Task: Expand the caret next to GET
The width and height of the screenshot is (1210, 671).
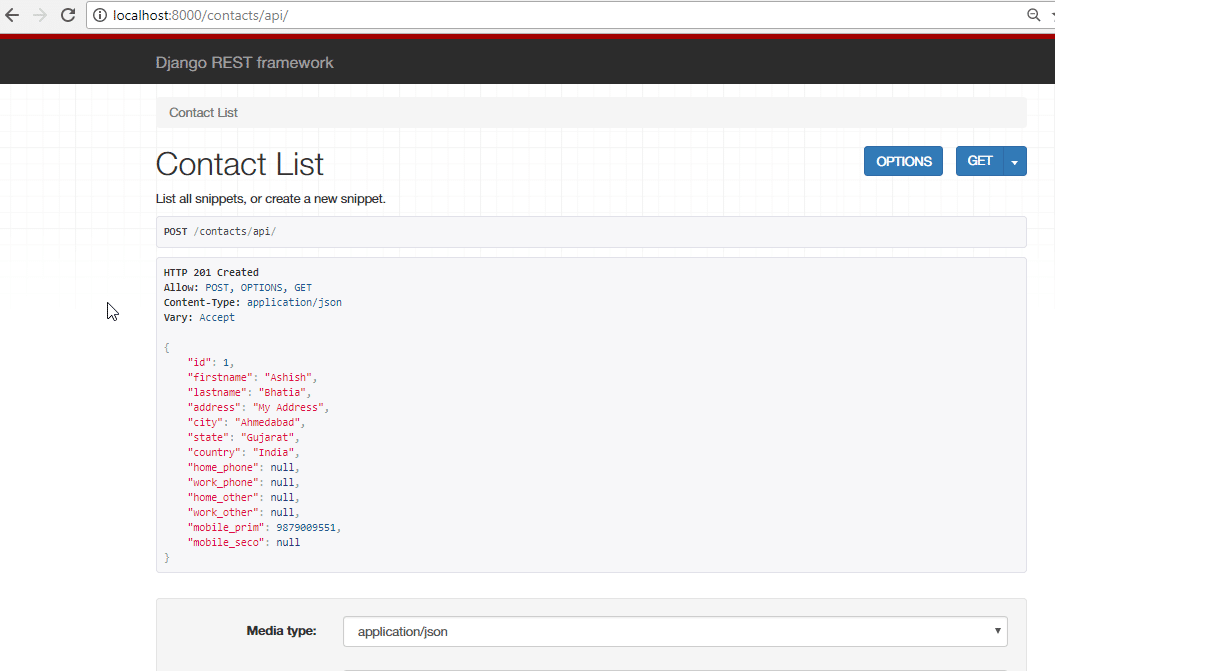Action: click(1014, 162)
